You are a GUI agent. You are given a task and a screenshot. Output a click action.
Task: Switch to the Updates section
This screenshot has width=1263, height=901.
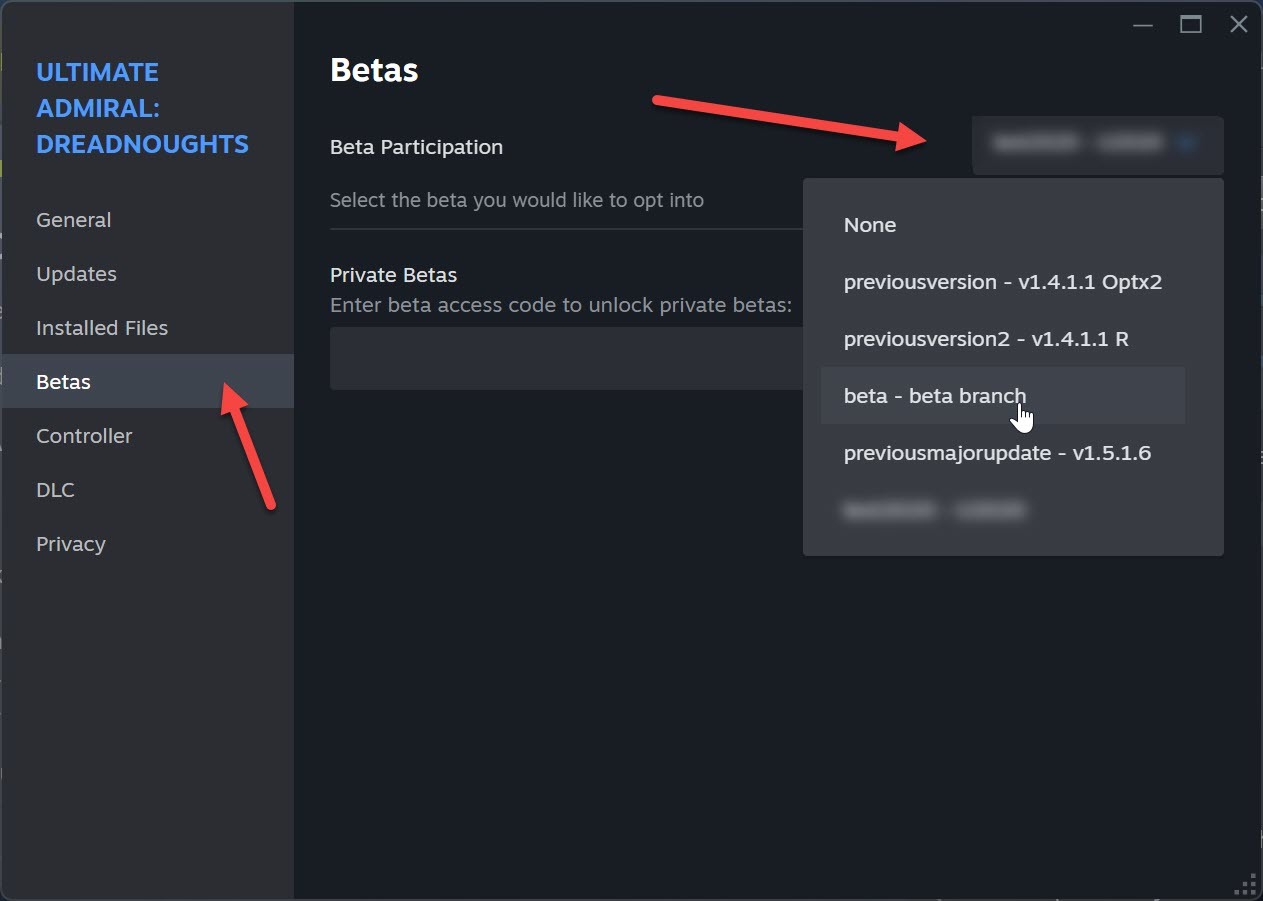[147, 274]
